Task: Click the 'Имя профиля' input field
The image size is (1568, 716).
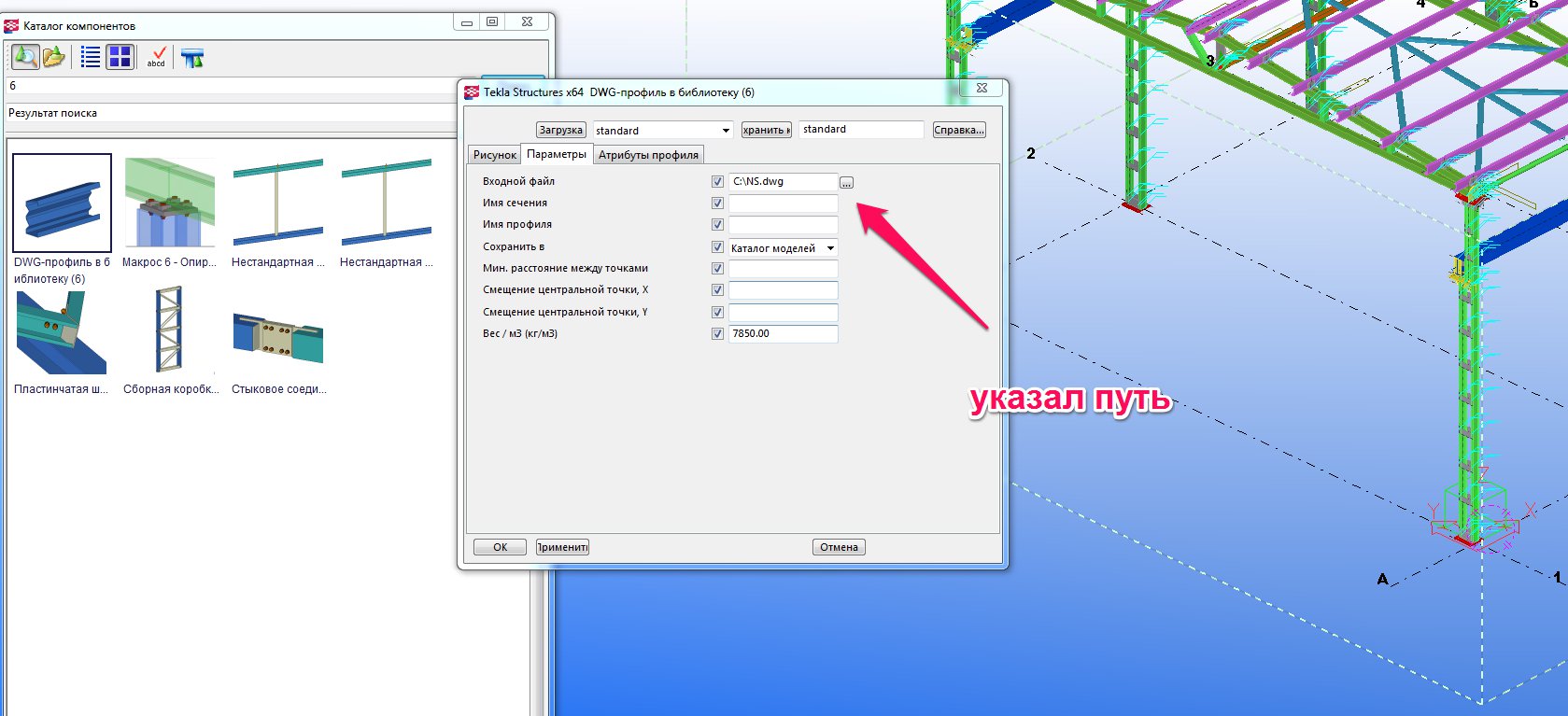Action: pyautogui.click(x=783, y=224)
